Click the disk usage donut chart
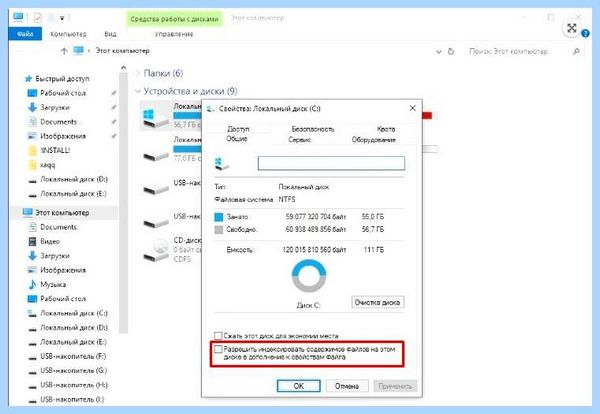The image size is (600, 414). point(309,275)
